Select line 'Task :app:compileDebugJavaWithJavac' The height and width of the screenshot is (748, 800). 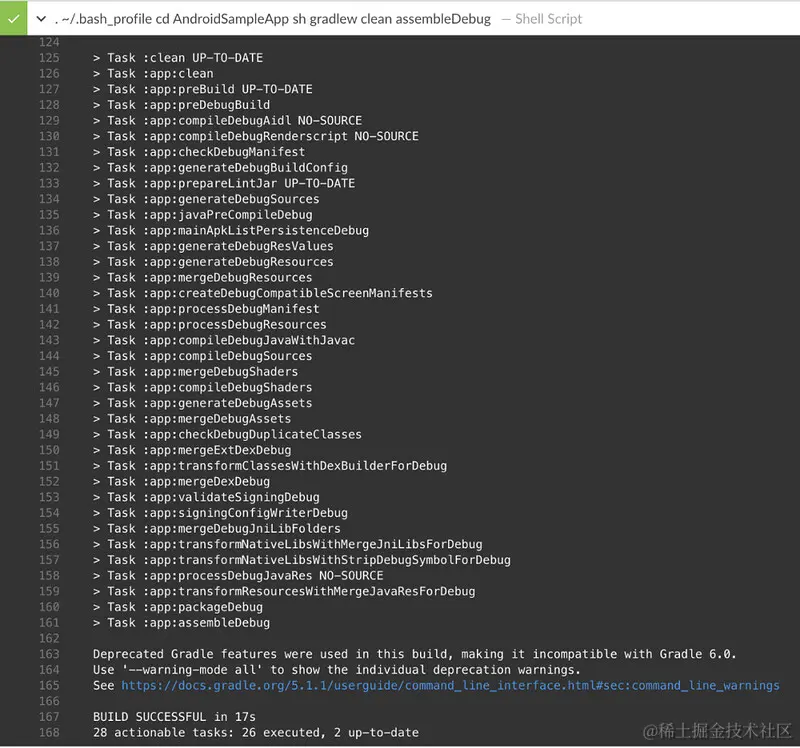223,340
